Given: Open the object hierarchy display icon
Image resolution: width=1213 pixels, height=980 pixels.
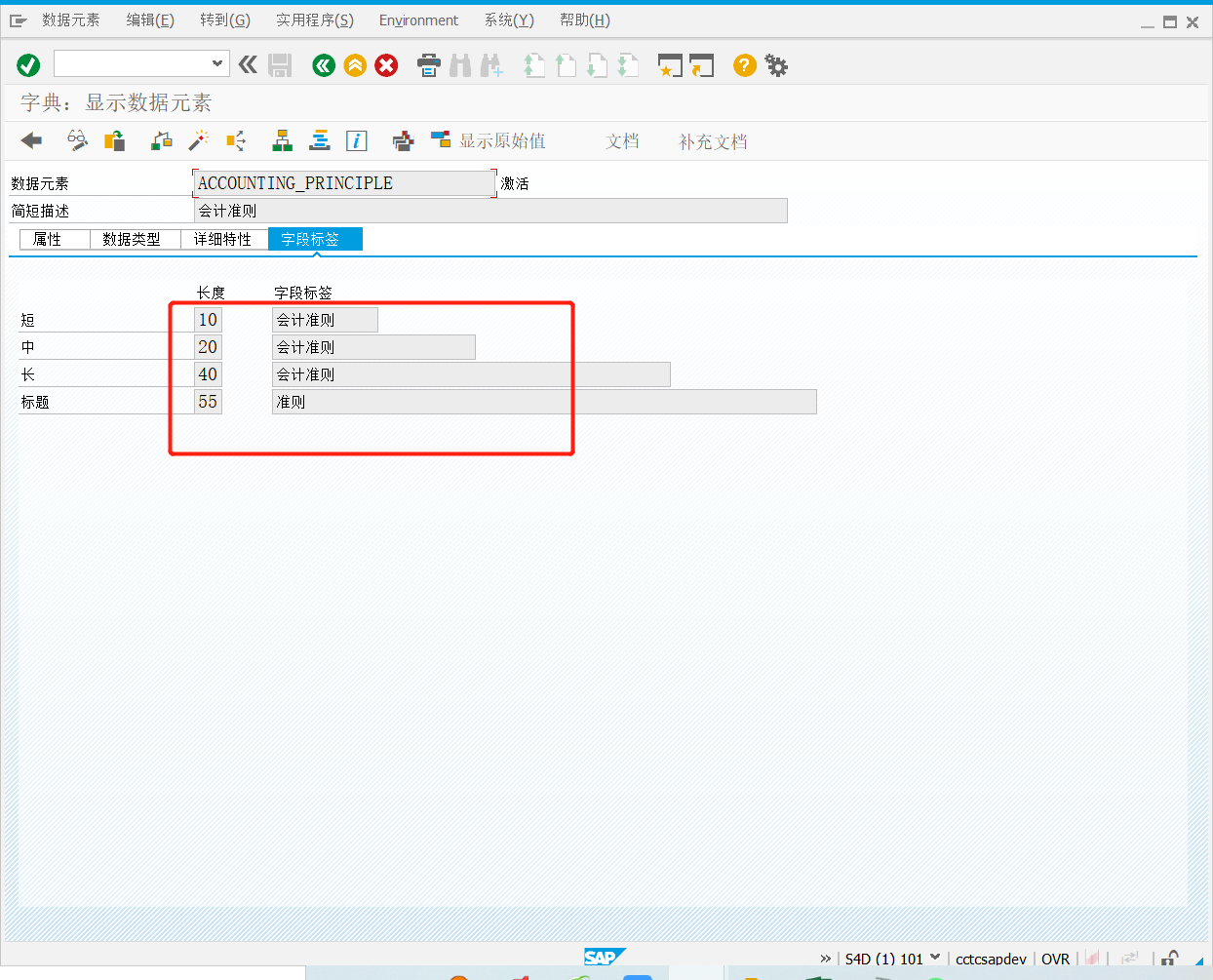Looking at the screenshot, I should click(282, 140).
